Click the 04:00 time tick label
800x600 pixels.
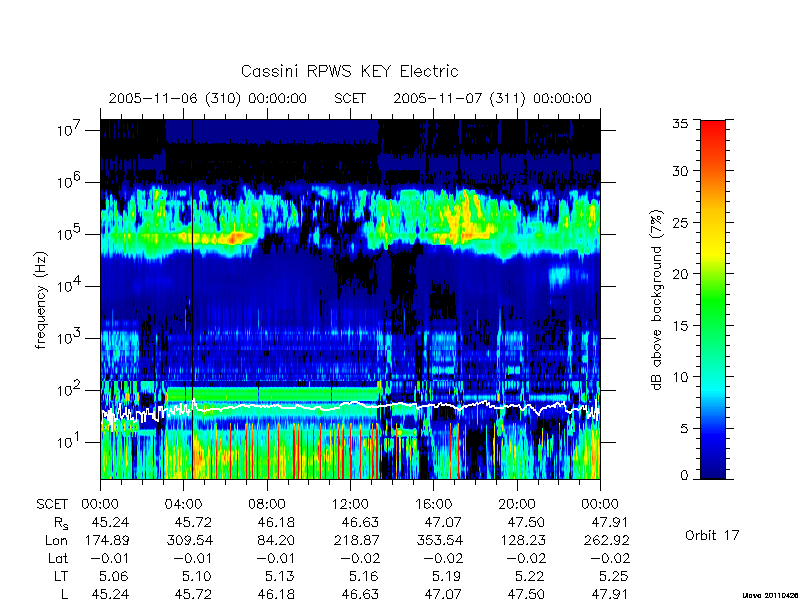click(x=183, y=504)
